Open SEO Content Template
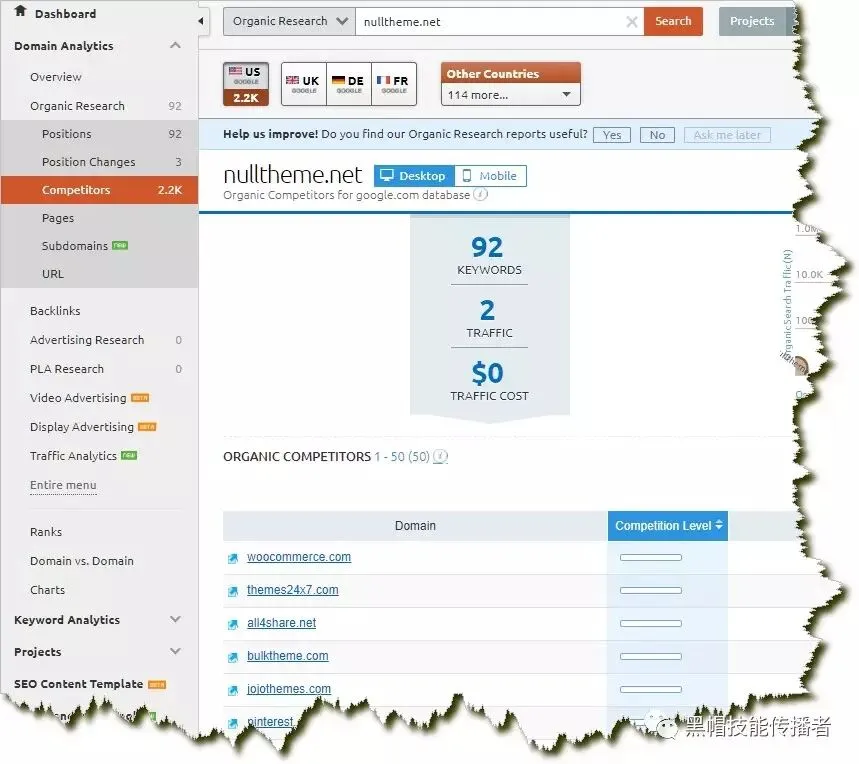The height and width of the screenshot is (764, 859). coord(78,683)
